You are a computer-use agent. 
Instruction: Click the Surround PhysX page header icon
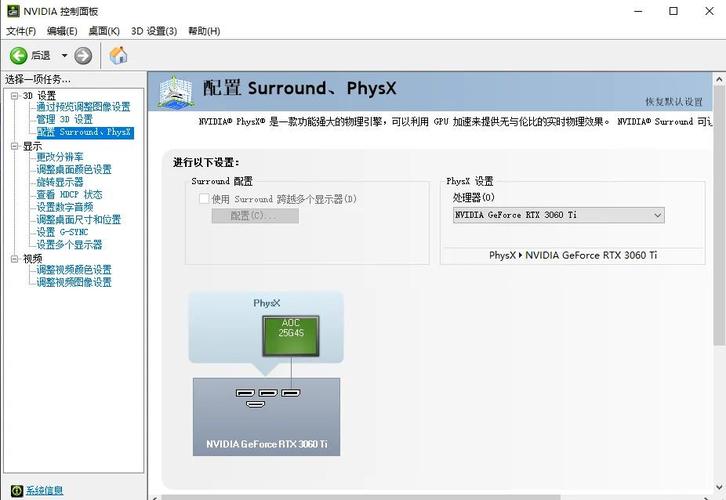(x=177, y=91)
